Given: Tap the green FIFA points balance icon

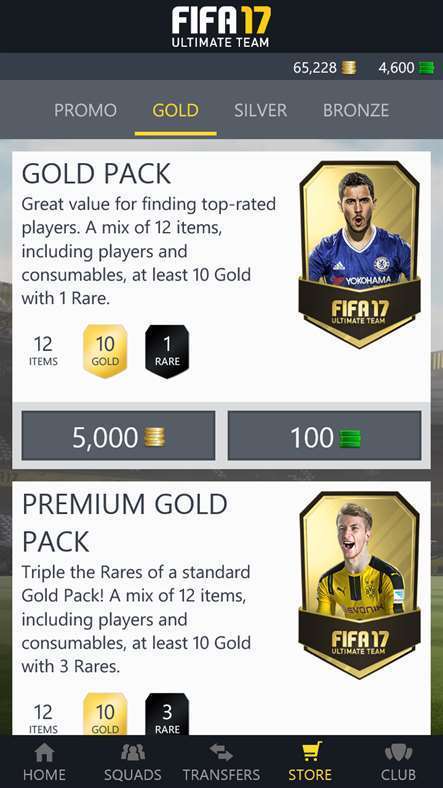Looking at the screenshot, I should [426, 67].
